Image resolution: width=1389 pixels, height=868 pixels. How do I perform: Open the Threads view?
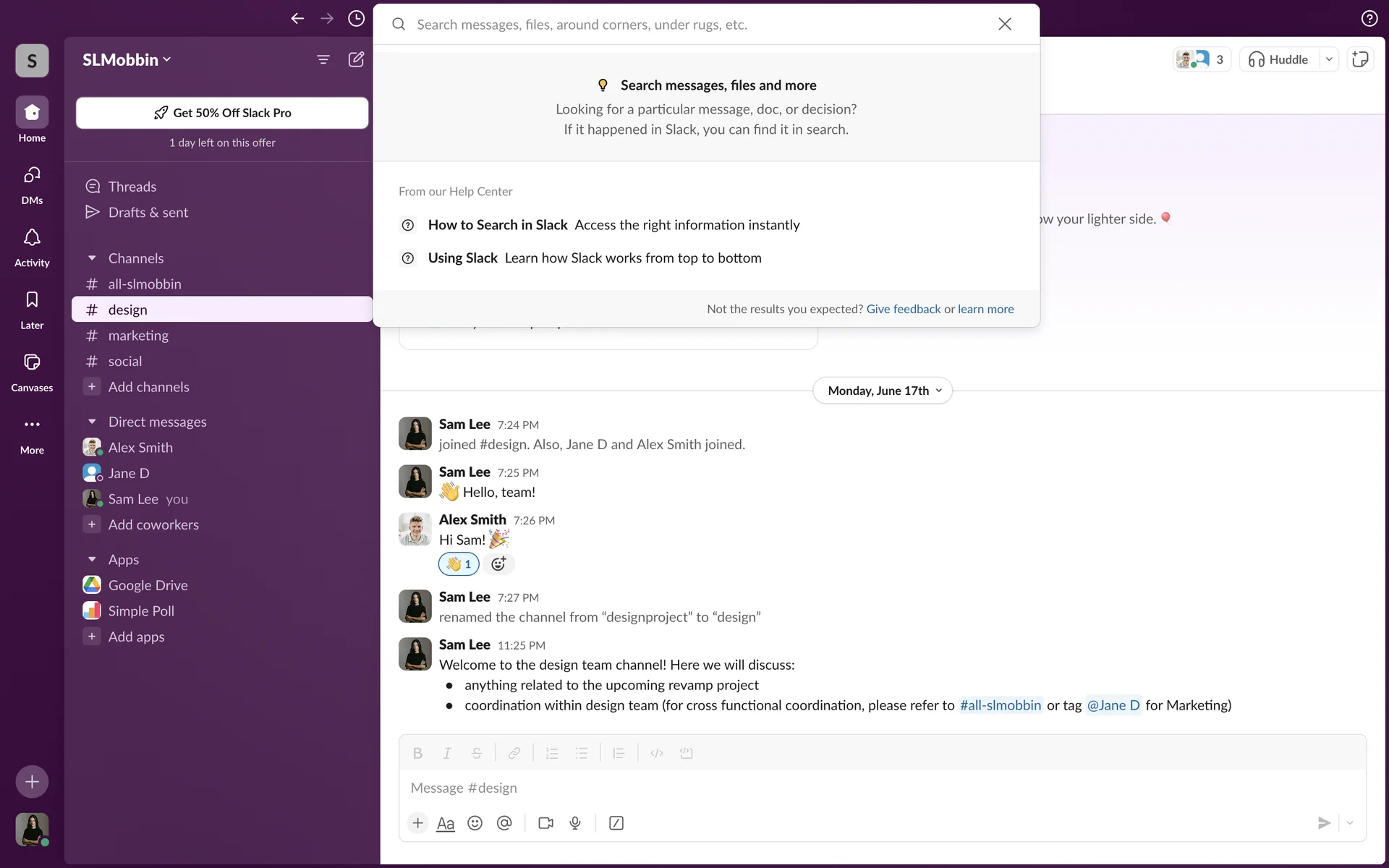click(132, 187)
